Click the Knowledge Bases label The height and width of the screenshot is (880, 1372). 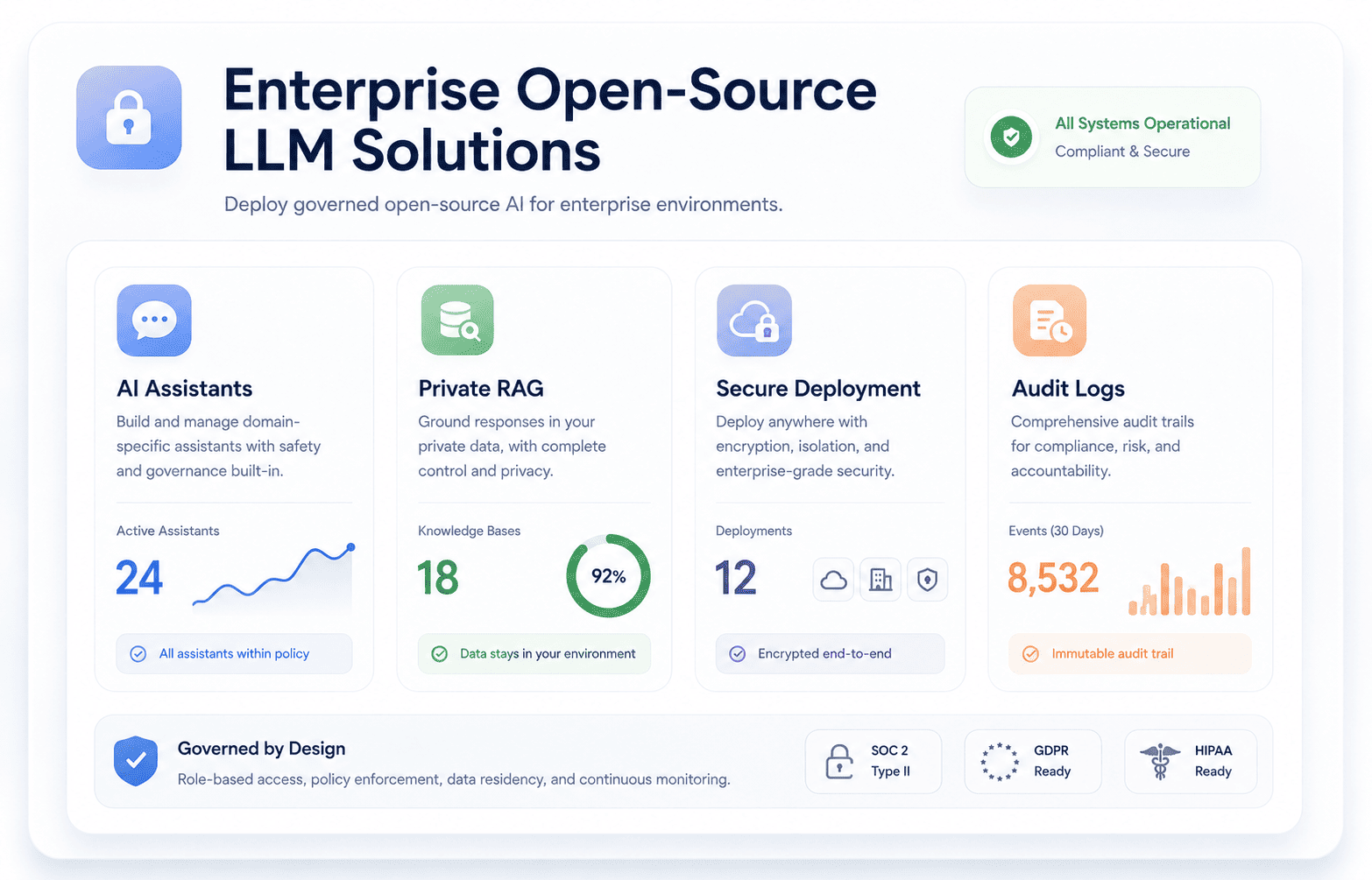point(470,531)
